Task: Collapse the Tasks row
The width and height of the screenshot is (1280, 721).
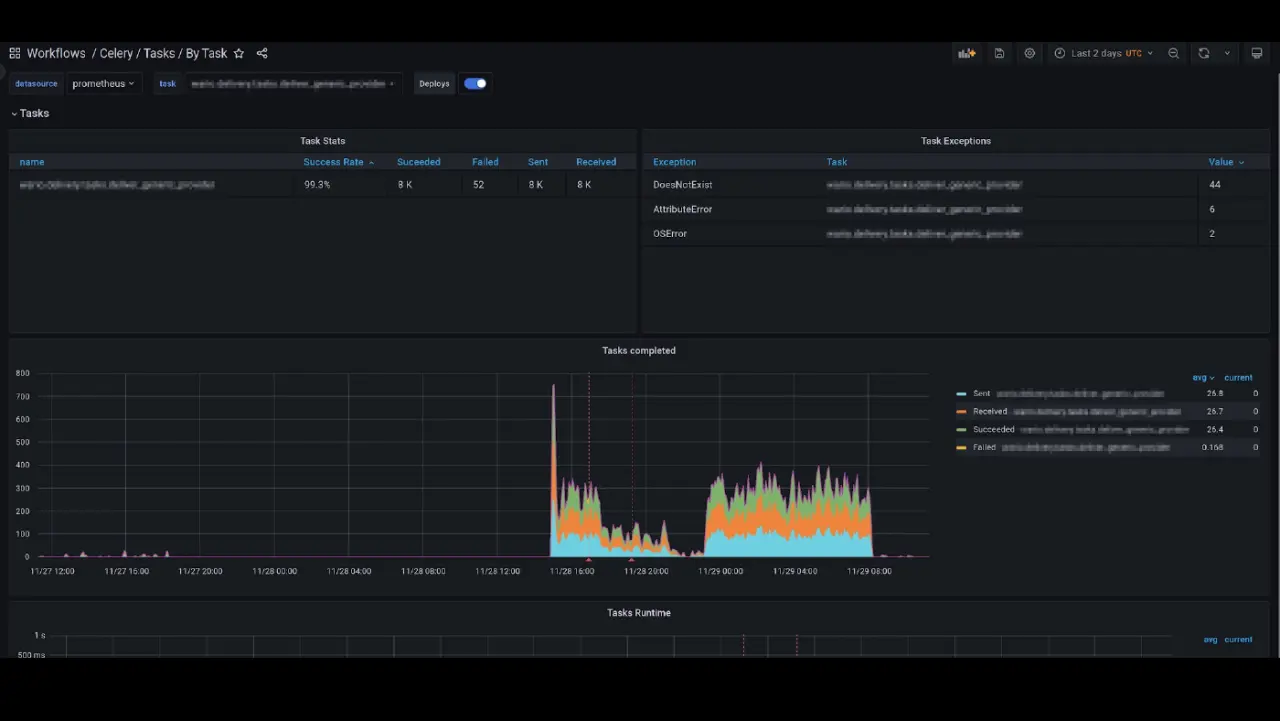Action: click(30, 113)
